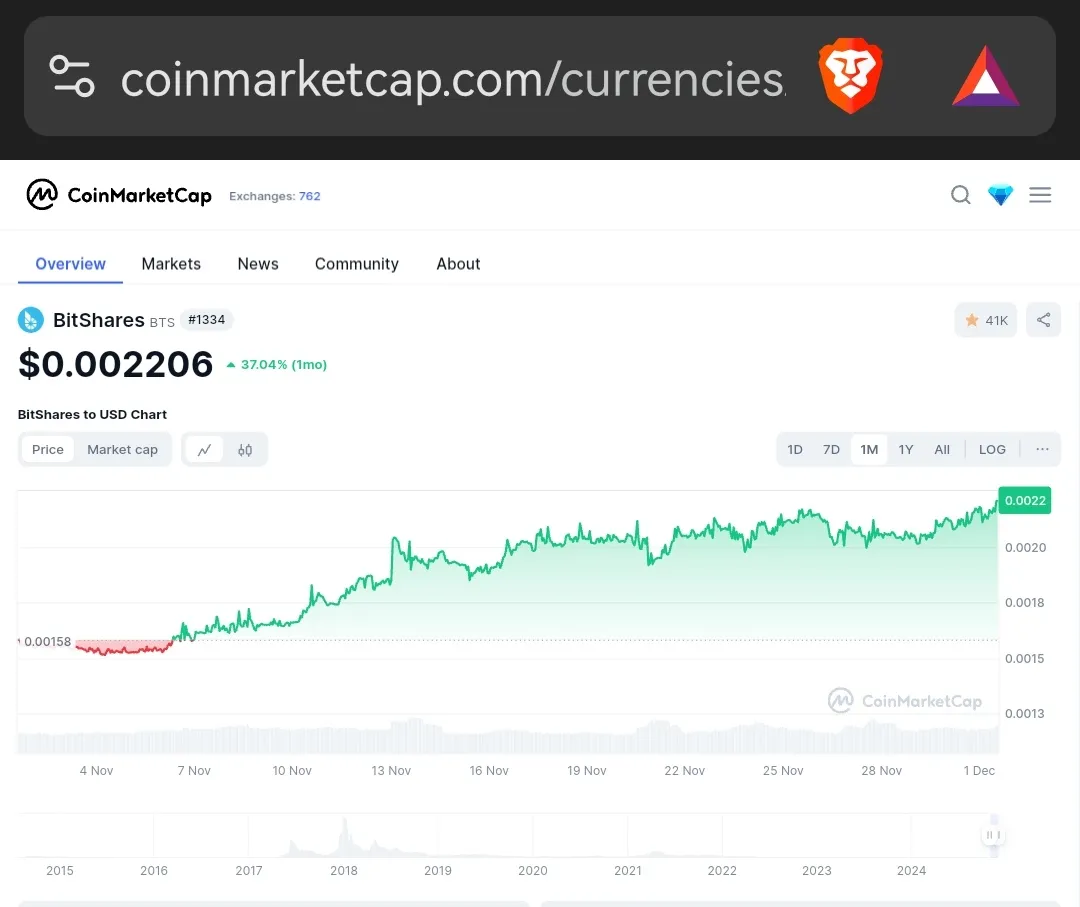Viewport: 1080px width, 907px height.
Task: Share the BitShares page
Action: 1043,320
